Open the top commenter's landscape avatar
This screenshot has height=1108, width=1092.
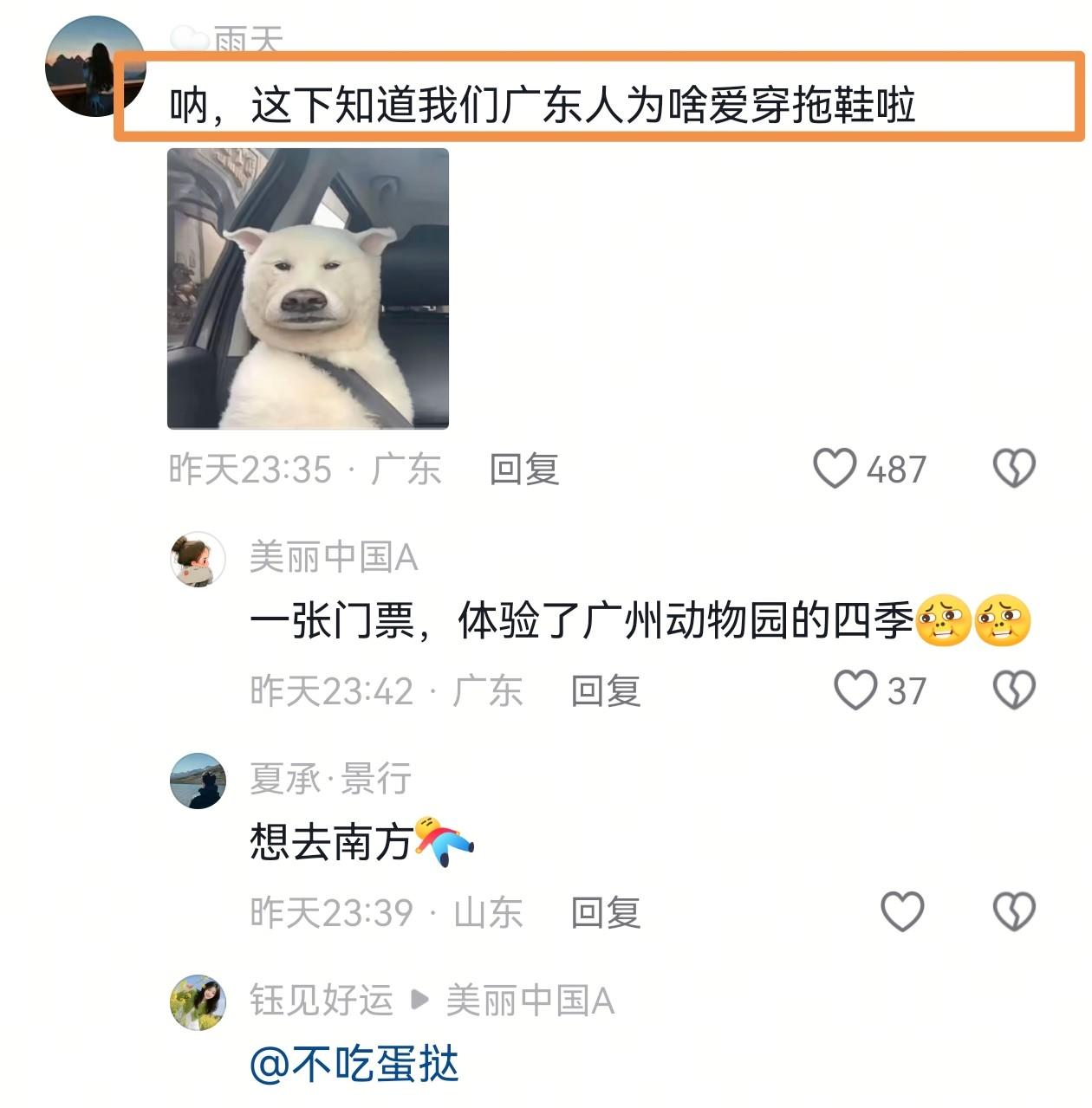95,66
